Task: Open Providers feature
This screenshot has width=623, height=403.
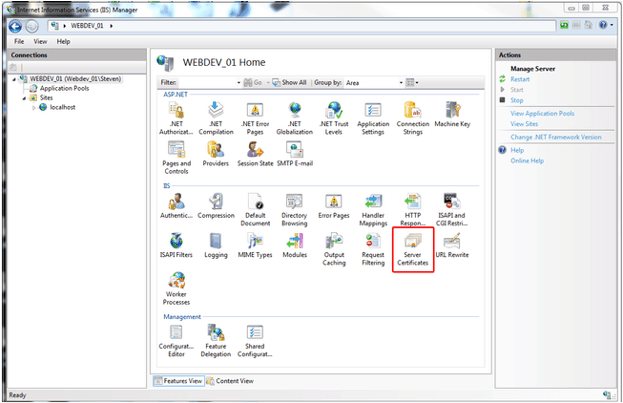Action: pyautogui.click(x=216, y=154)
